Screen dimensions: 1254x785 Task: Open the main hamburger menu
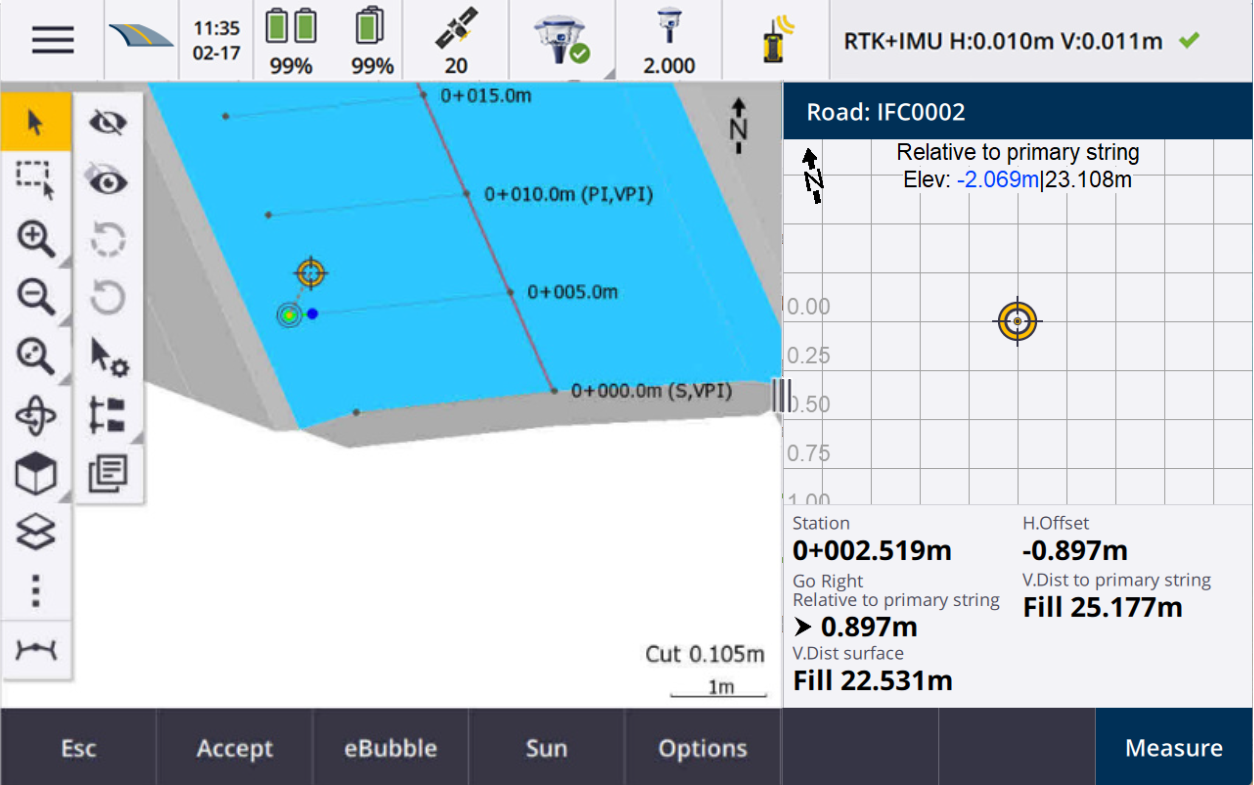[x=52, y=40]
